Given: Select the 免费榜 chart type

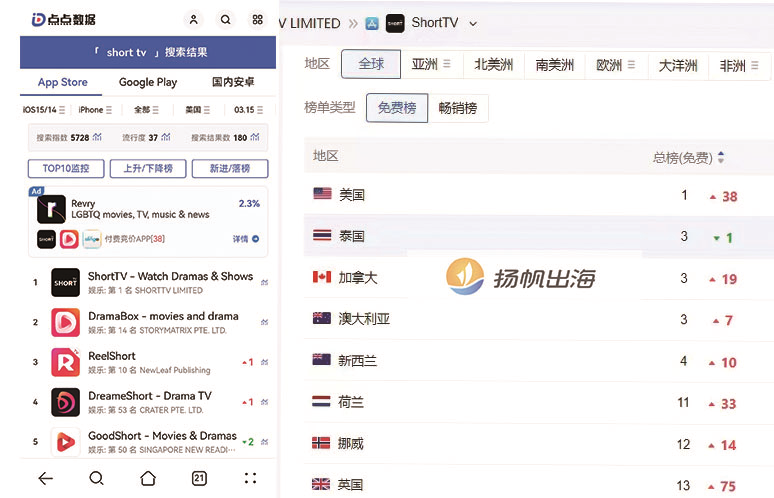Looking at the screenshot, I should click(397, 108).
